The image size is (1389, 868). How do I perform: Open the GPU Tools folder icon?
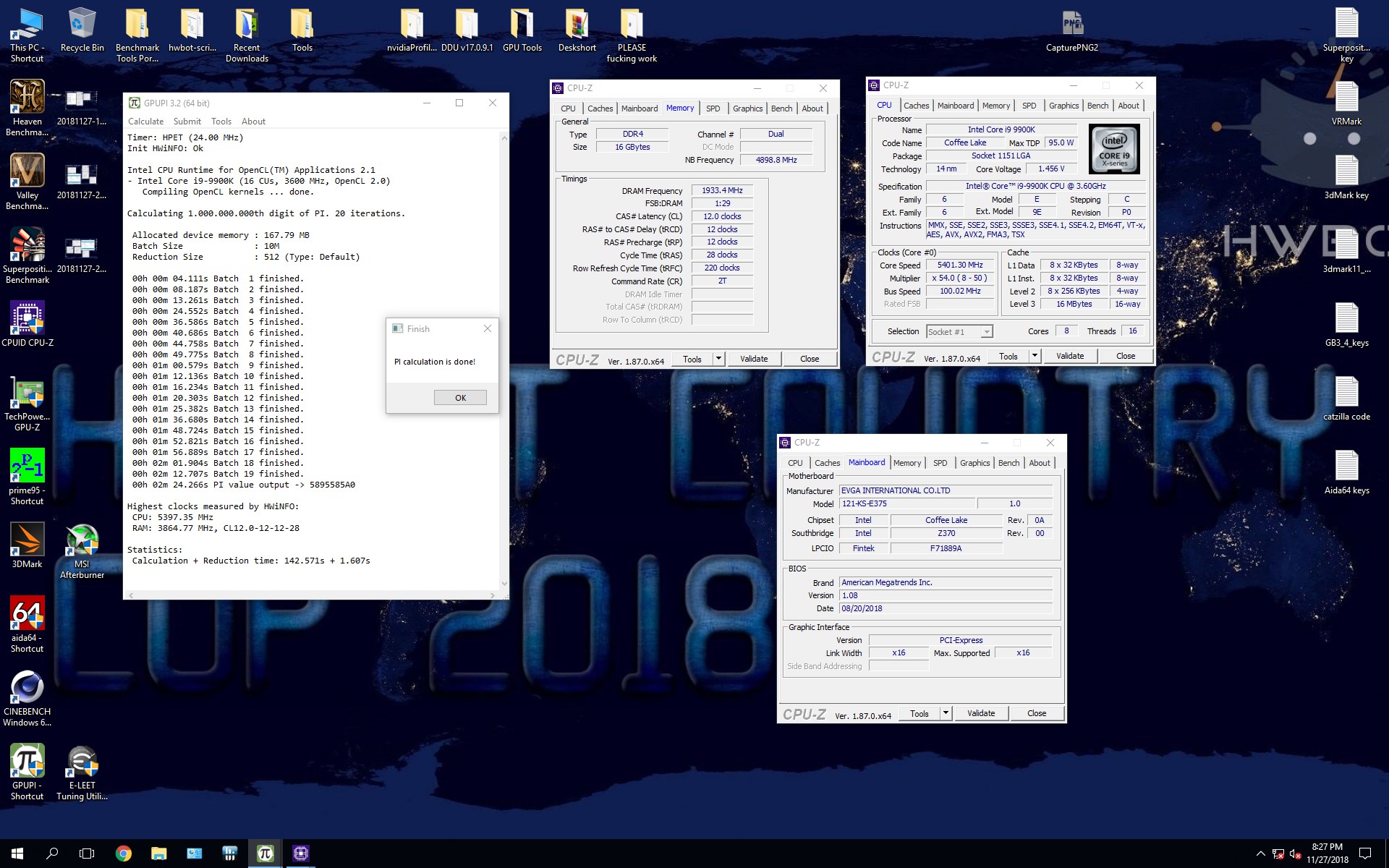[522, 30]
